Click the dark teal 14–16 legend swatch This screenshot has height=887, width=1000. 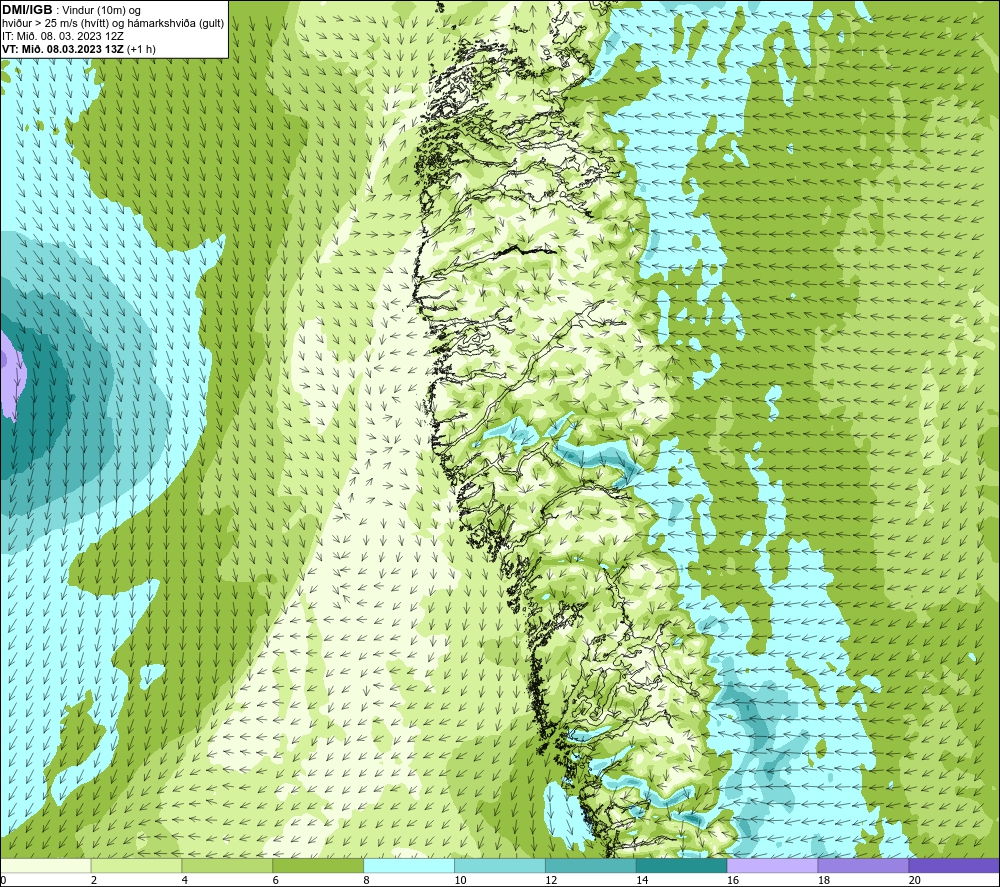pos(681,866)
